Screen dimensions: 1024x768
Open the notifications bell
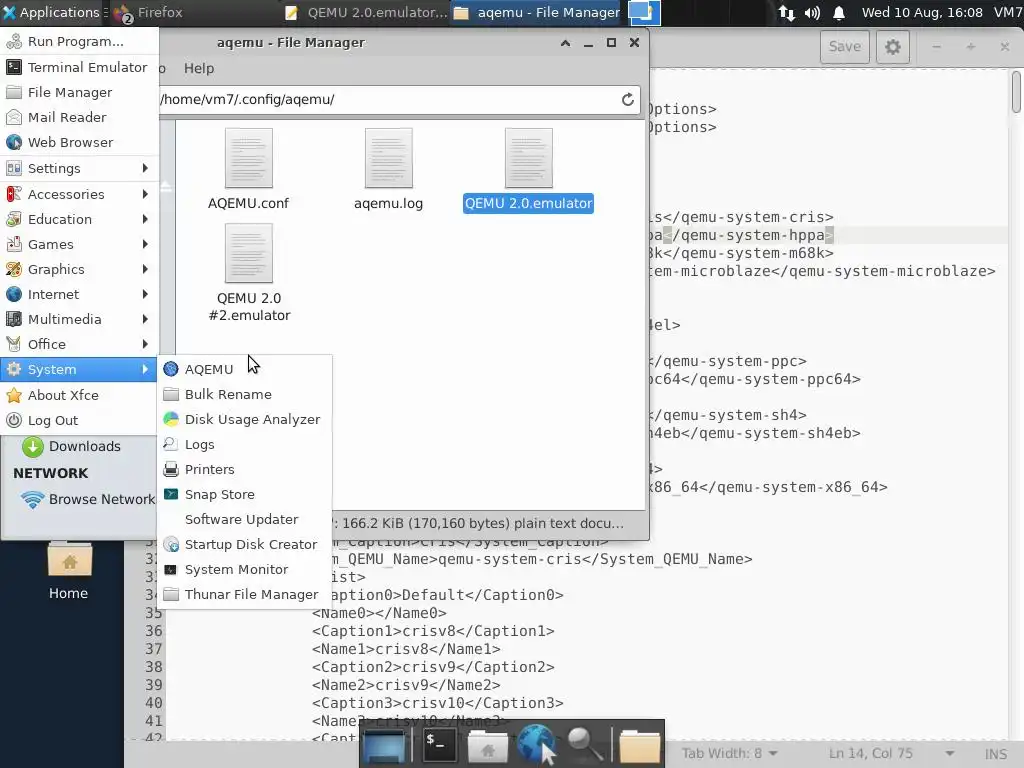pyautogui.click(x=839, y=12)
